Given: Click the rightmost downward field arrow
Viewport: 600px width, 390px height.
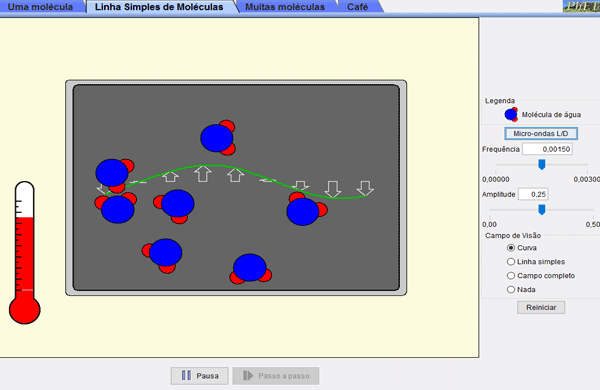Looking at the screenshot, I should point(365,188).
